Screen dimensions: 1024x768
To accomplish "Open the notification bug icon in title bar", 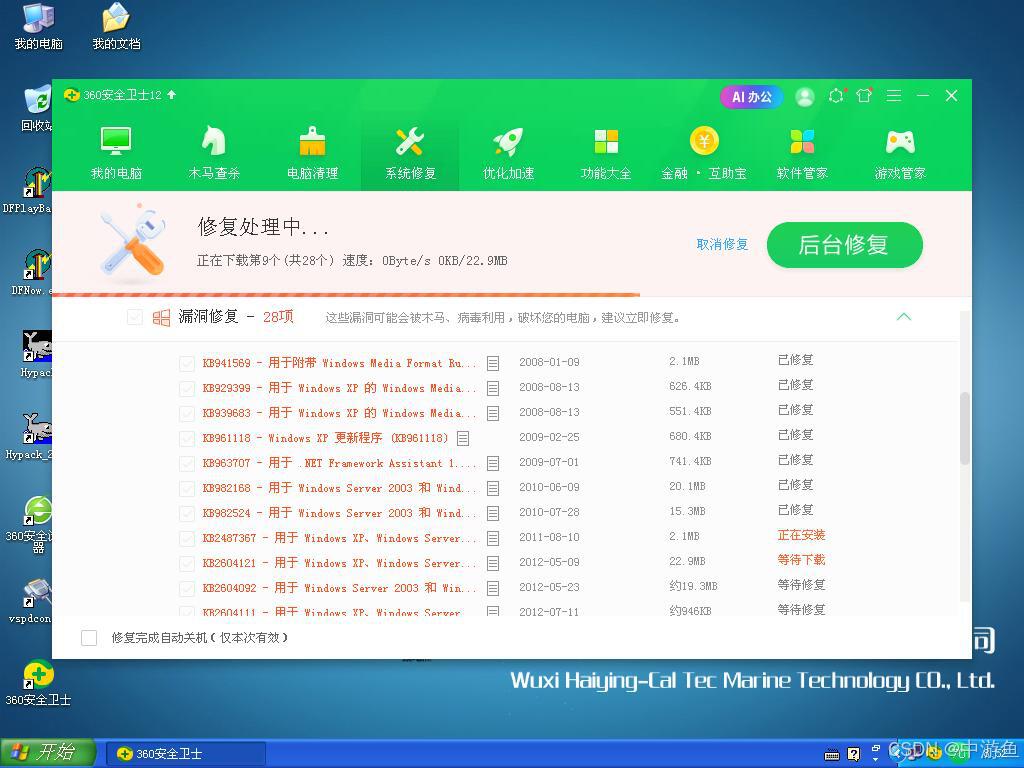I will pyautogui.click(x=836, y=96).
